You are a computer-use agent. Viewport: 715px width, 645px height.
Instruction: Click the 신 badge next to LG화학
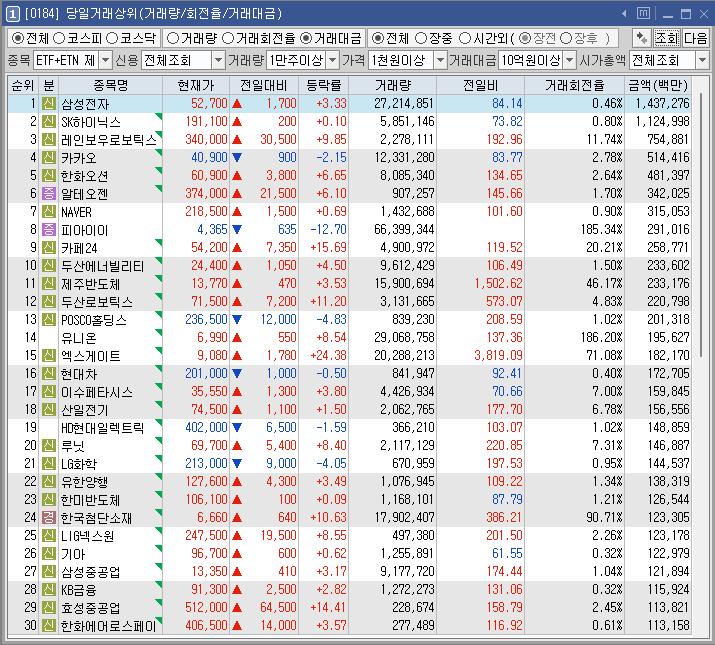pos(49,463)
